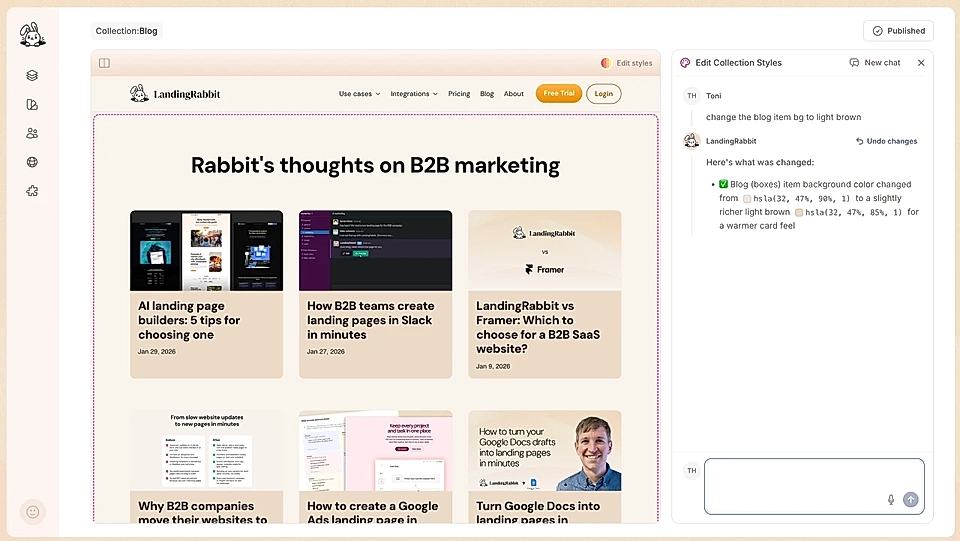Click the microphone voice input icon
This screenshot has height=541, width=960.
pos(891,499)
